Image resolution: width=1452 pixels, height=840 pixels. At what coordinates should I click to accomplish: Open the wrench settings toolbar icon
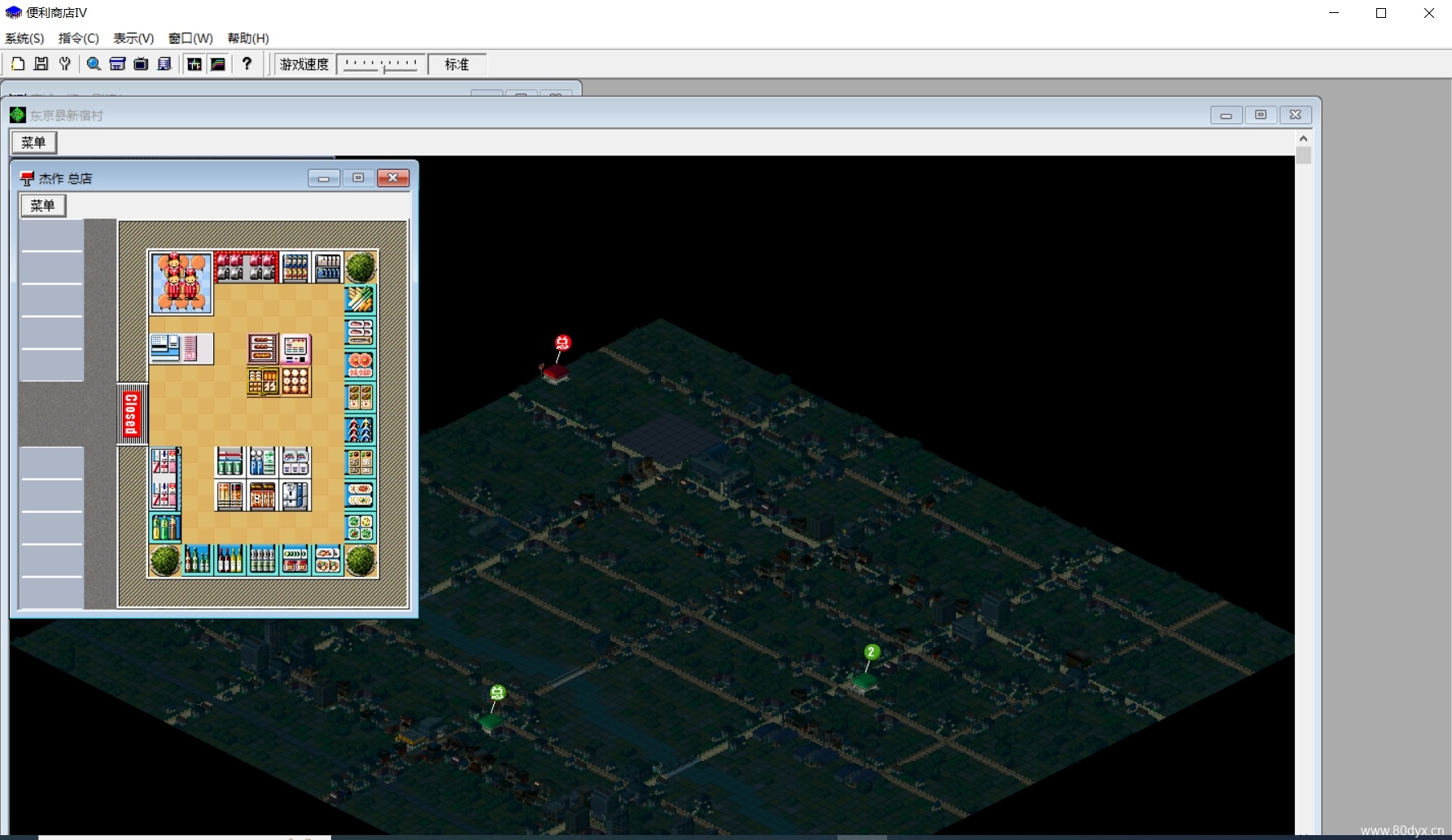click(65, 63)
